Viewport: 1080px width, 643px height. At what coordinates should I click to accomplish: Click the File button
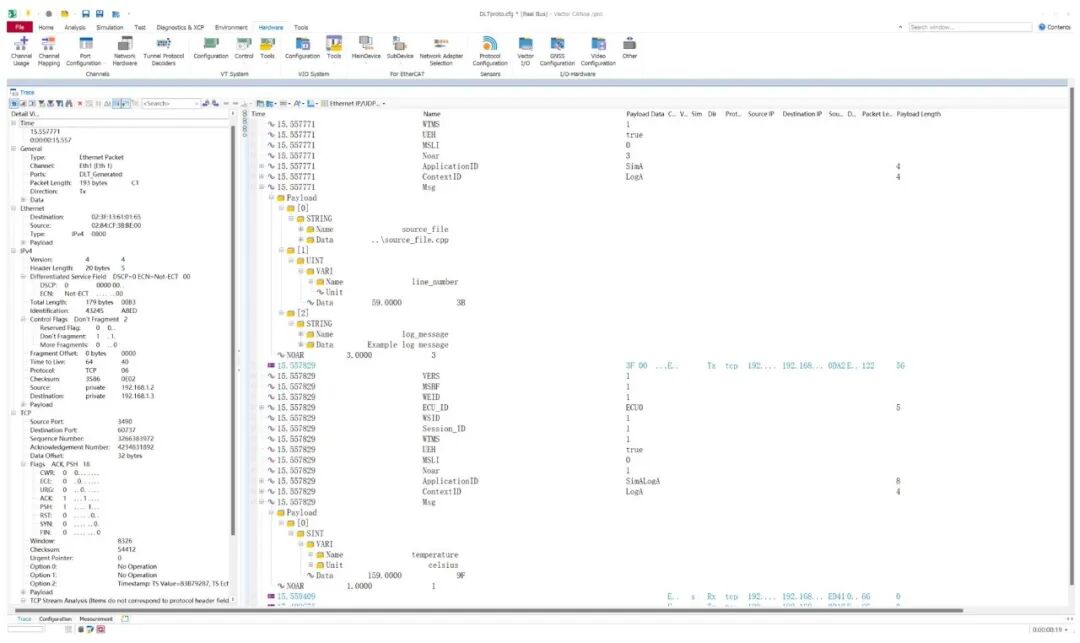click(19, 27)
